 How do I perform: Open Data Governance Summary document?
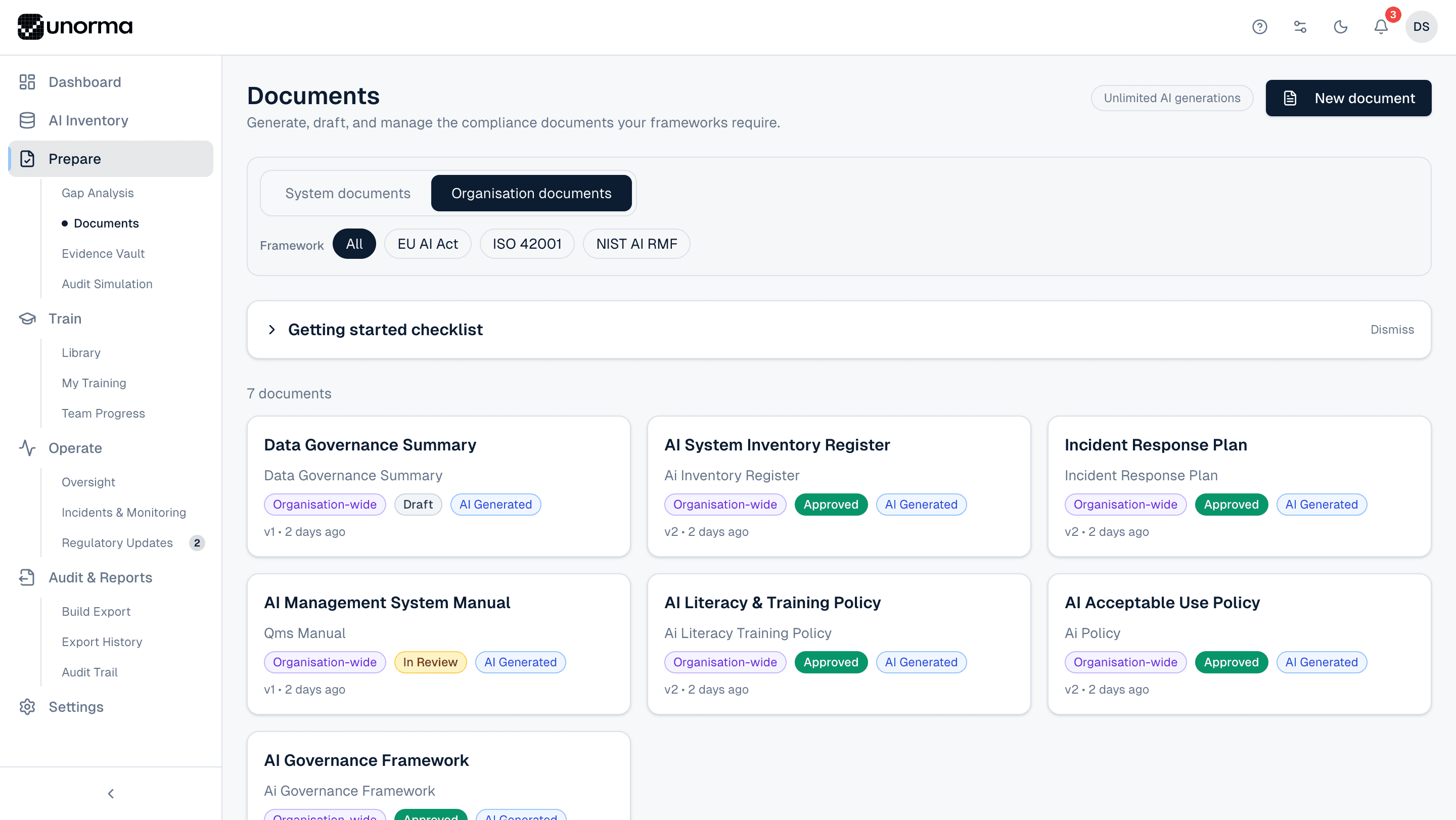click(x=438, y=486)
